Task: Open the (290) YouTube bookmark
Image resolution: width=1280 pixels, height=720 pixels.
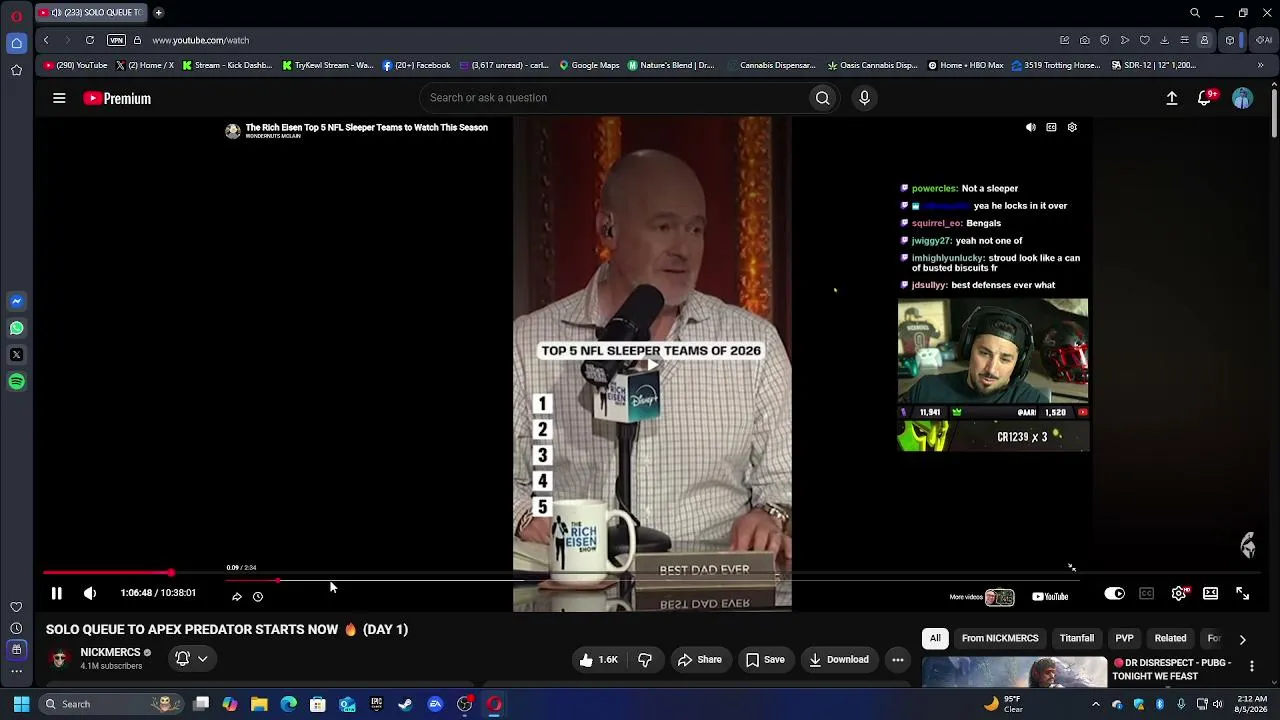Action: pos(75,65)
